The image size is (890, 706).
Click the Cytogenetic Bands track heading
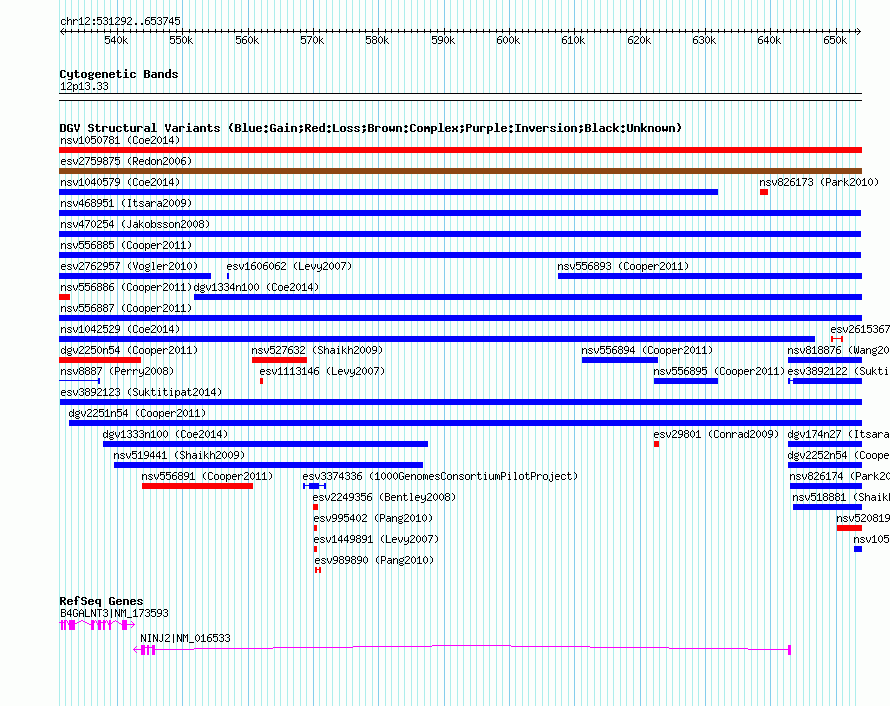coord(119,74)
